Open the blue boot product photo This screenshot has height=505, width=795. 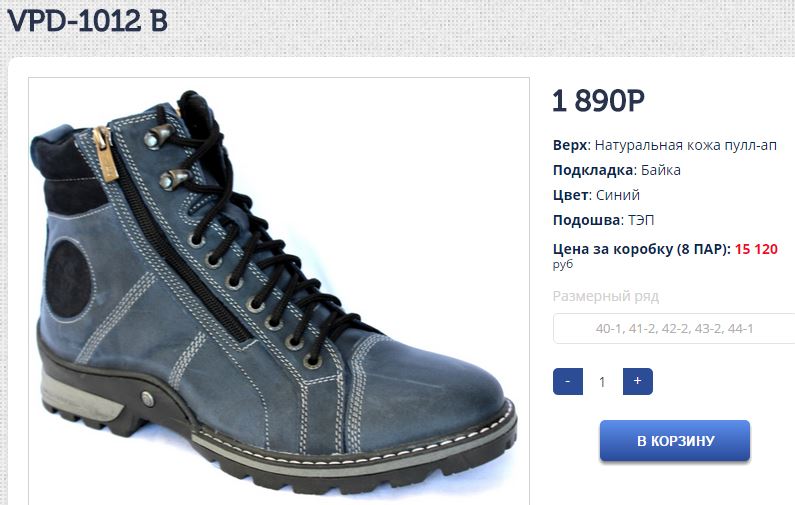(279, 291)
